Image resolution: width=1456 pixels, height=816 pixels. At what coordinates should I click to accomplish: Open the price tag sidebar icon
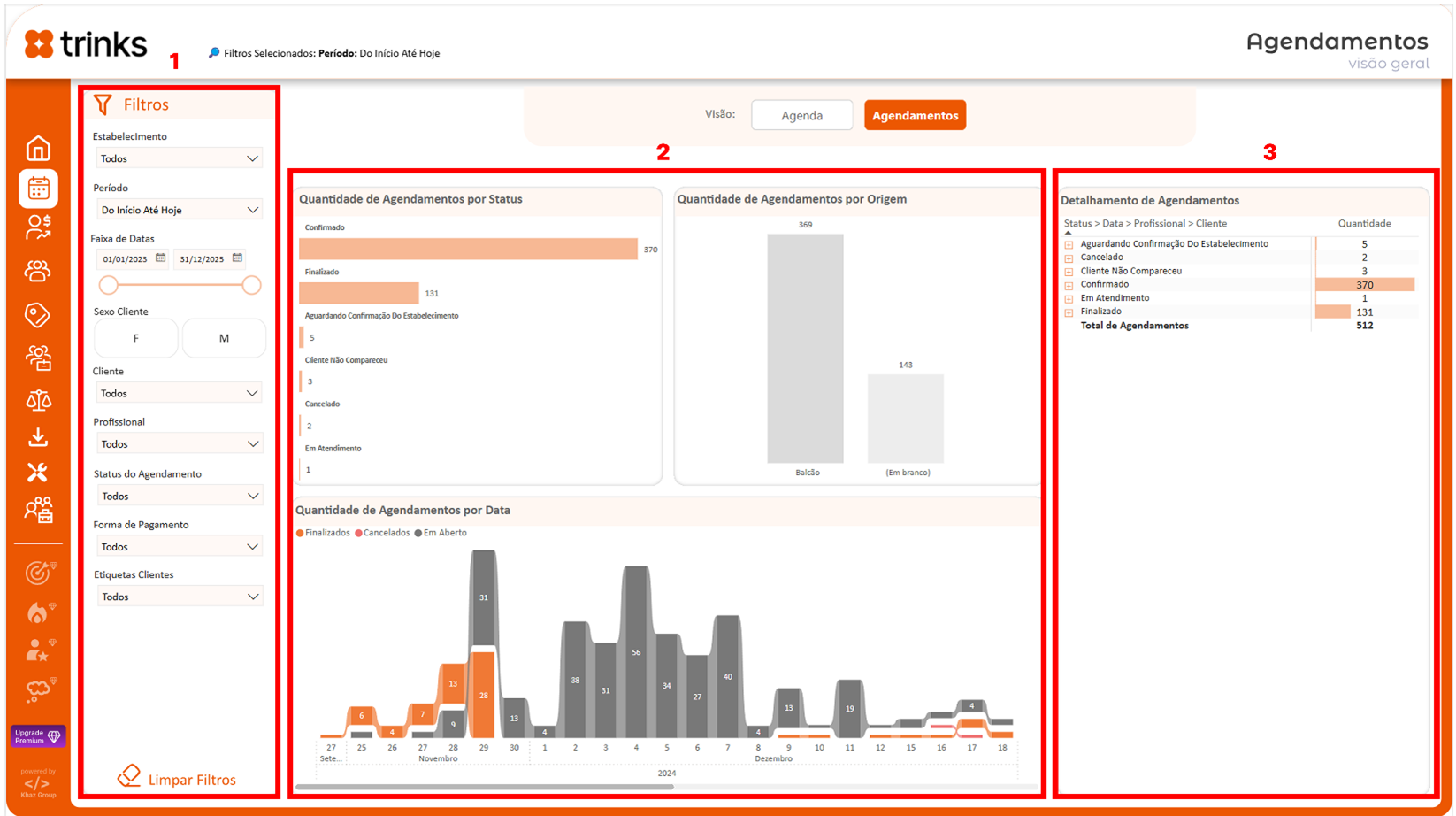tap(37, 314)
